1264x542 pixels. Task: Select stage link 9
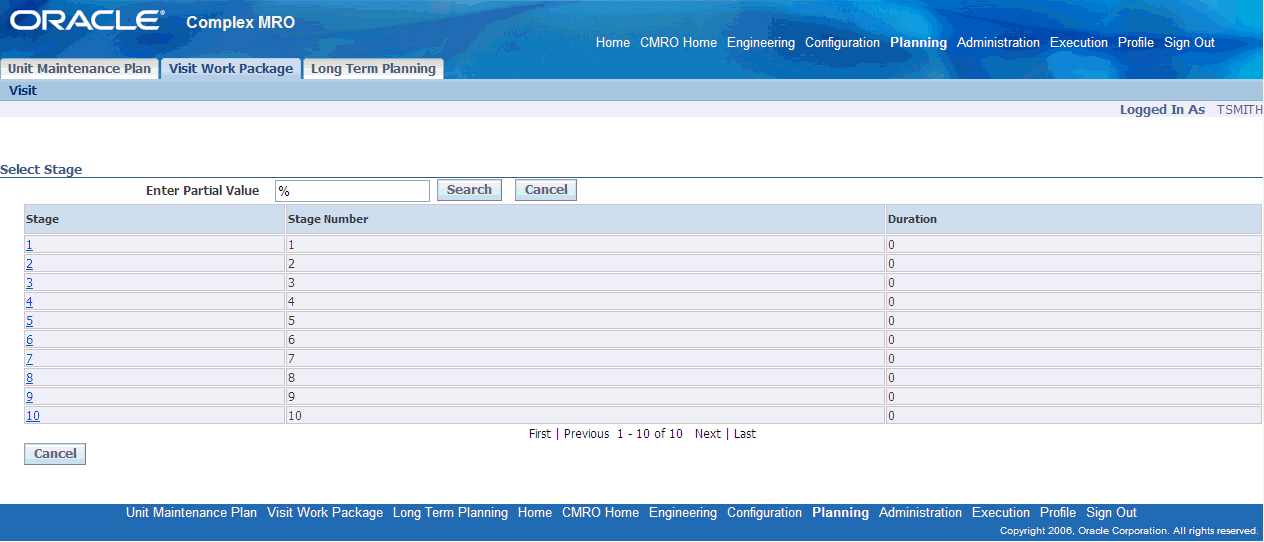coord(29,397)
